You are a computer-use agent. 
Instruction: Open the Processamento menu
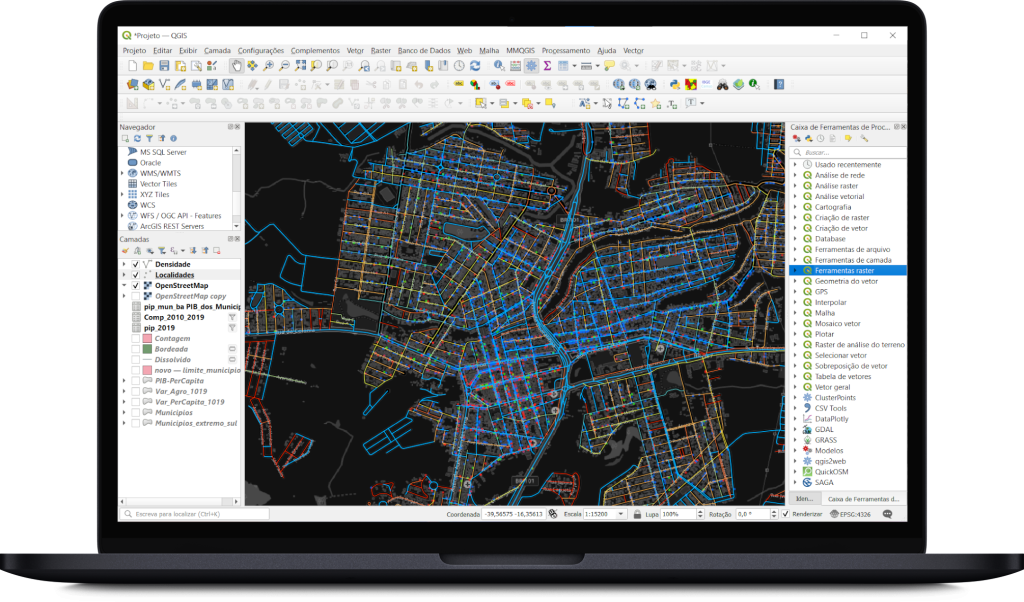pyautogui.click(x=566, y=50)
